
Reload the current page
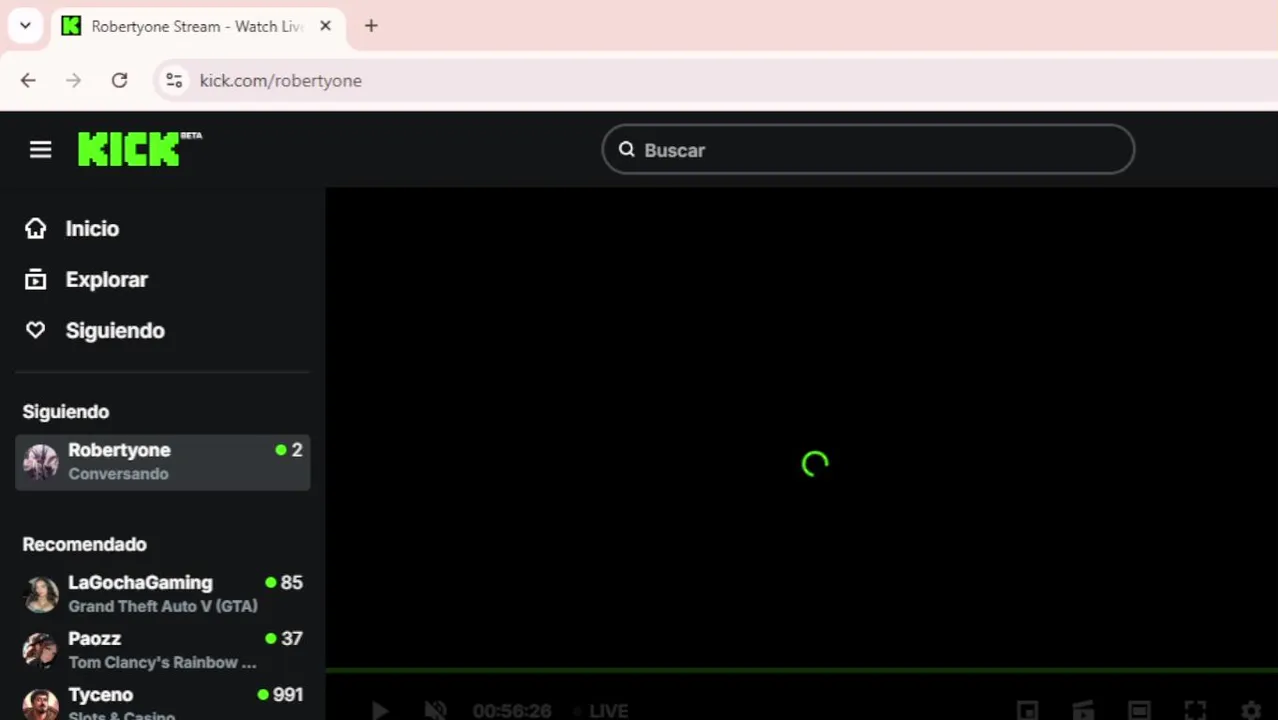(119, 81)
